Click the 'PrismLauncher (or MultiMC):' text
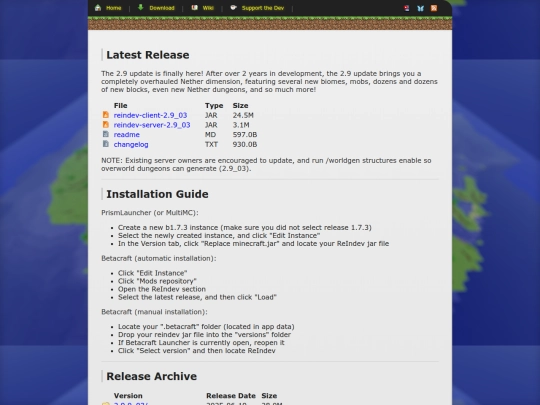540x405 pixels. [150, 213]
